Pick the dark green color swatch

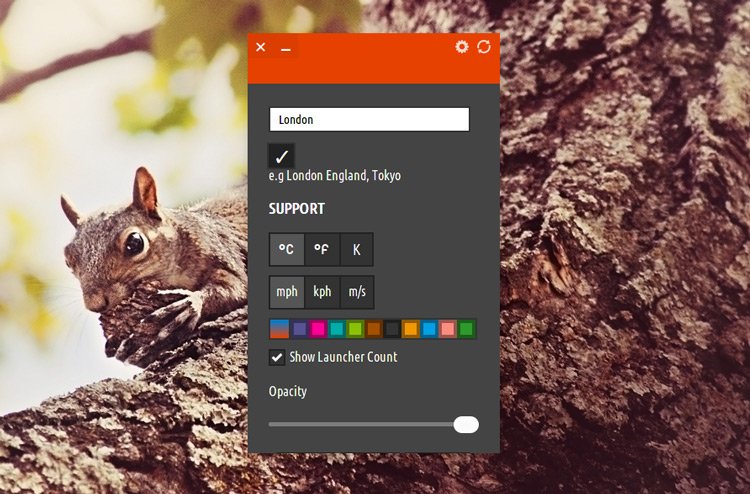click(x=466, y=329)
